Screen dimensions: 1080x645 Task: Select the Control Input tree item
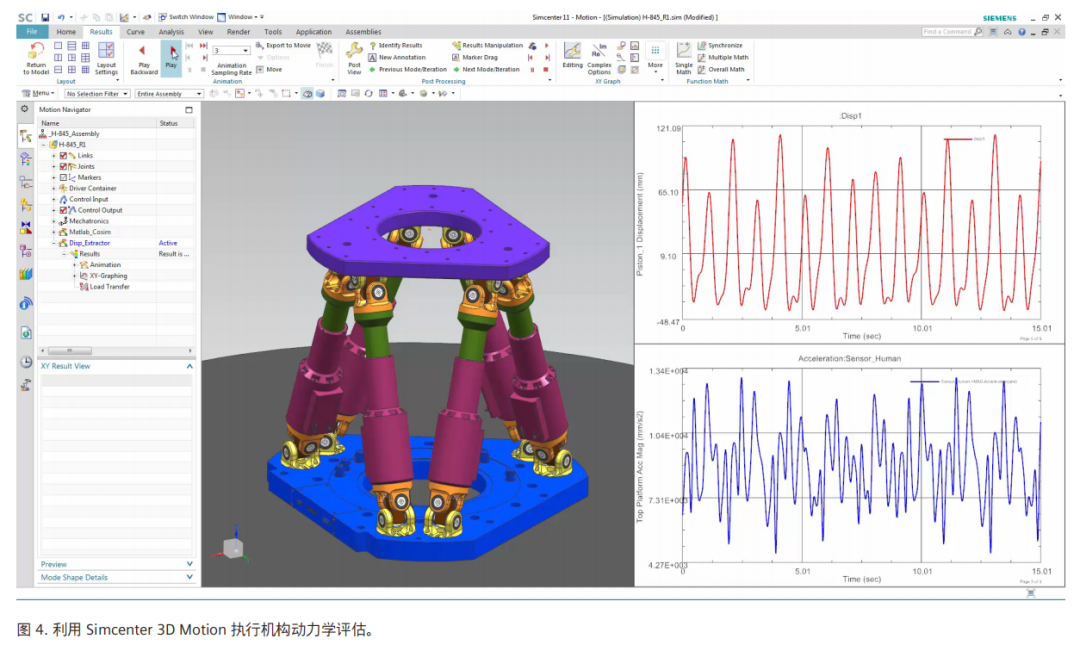83,199
